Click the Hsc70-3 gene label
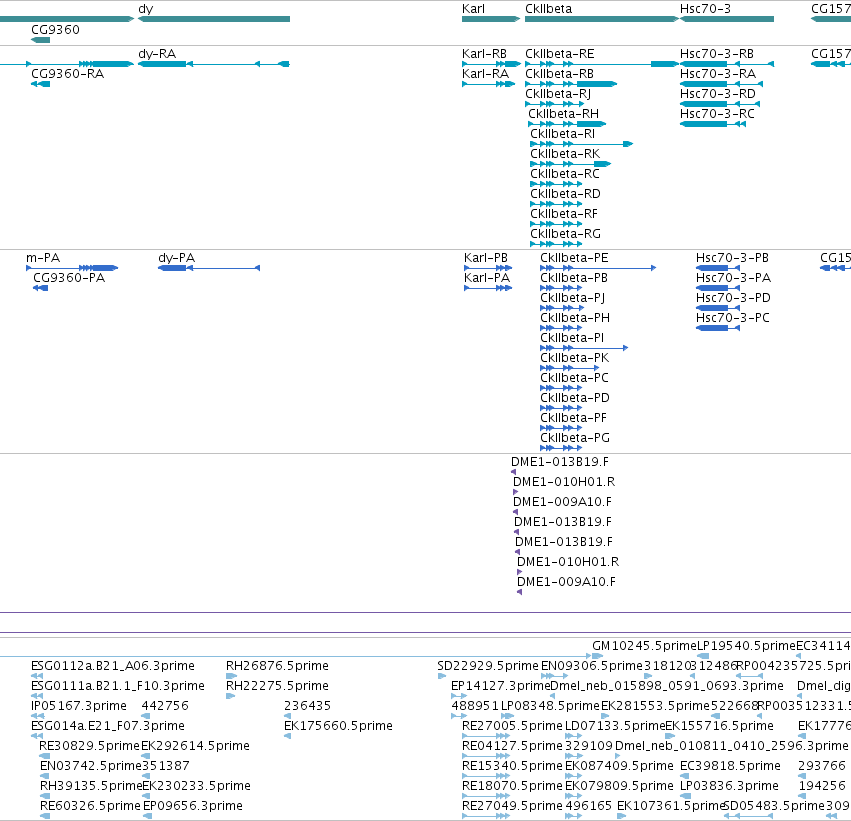Viewport: 851px width, 821px height. (705, 9)
